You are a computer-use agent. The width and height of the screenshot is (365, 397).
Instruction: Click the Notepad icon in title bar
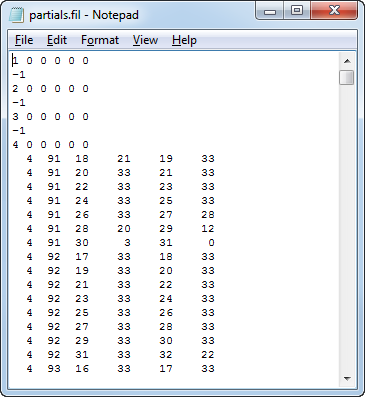[16, 15]
